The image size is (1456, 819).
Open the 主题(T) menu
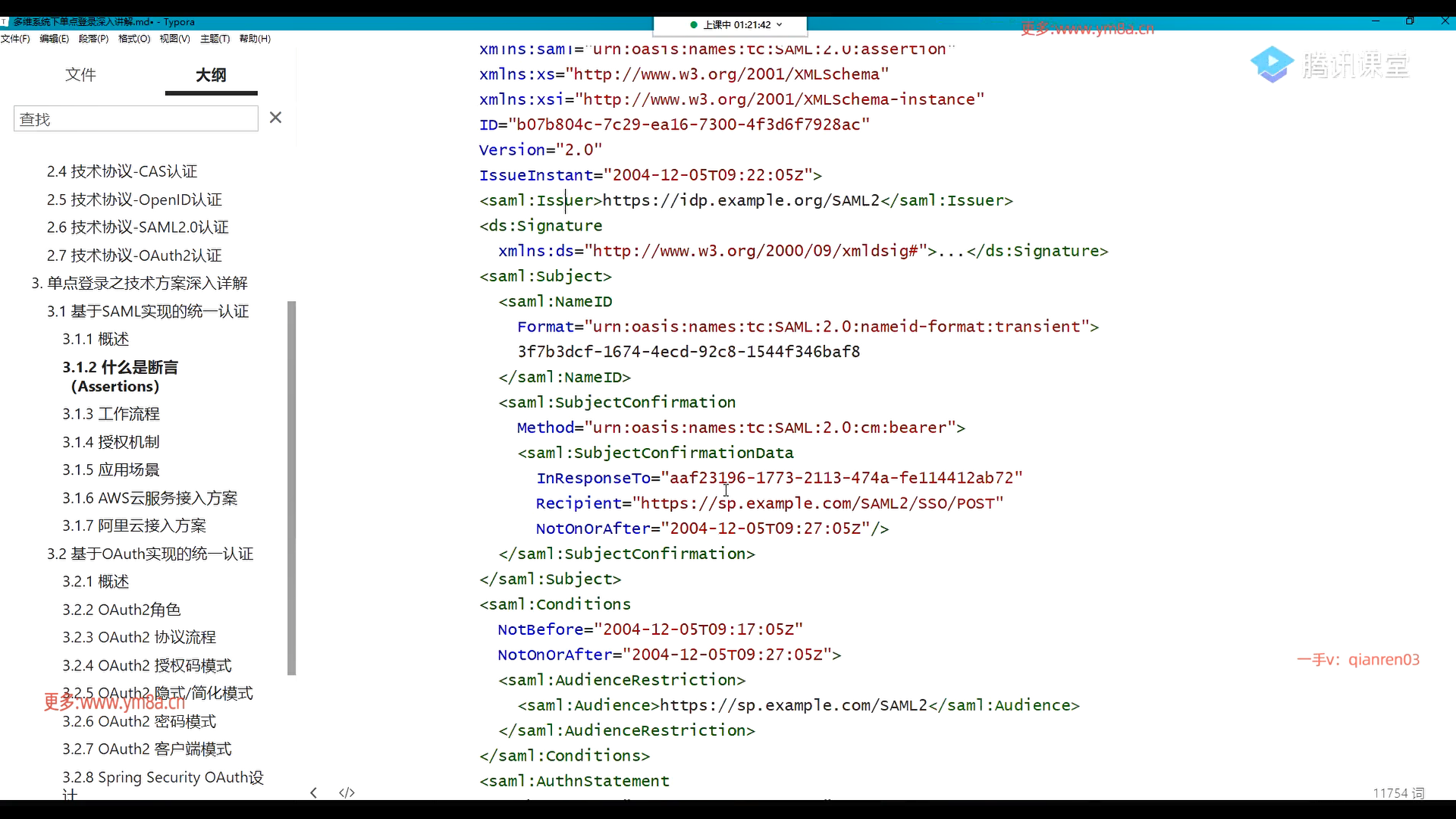pyautogui.click(x=215, y=39)
